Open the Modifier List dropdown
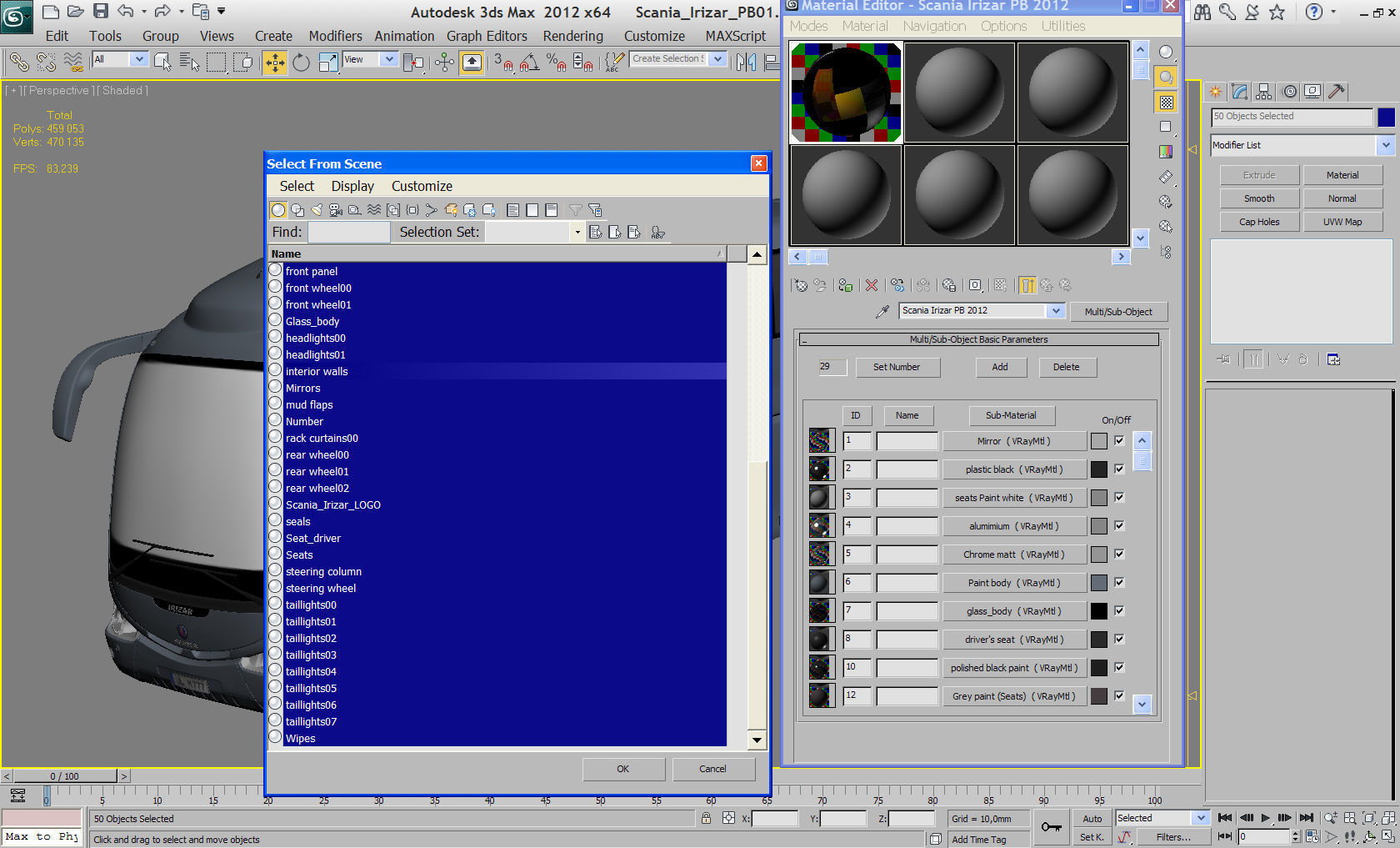Image resolution: width=1400 pixels, height=848 pixels. point(1385,145)
